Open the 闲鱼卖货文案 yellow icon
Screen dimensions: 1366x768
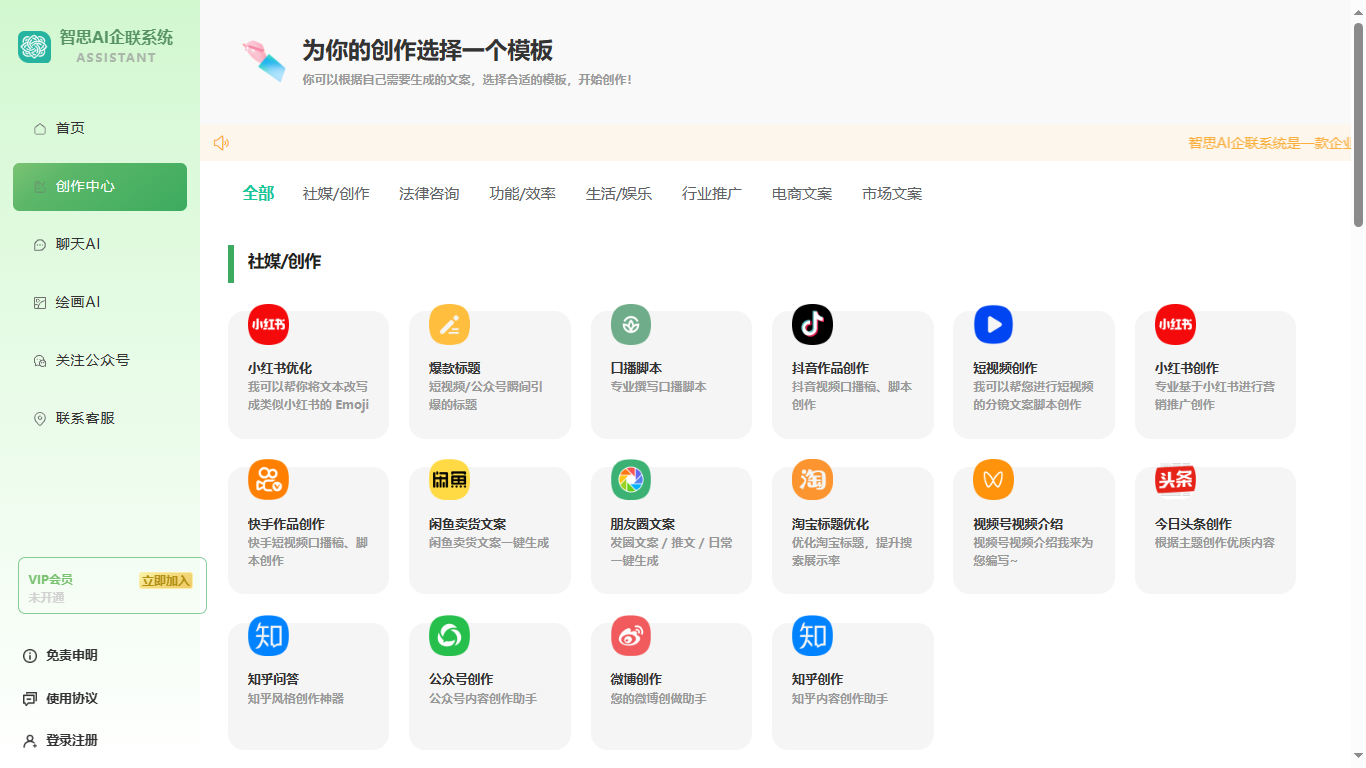pos(449,480)
